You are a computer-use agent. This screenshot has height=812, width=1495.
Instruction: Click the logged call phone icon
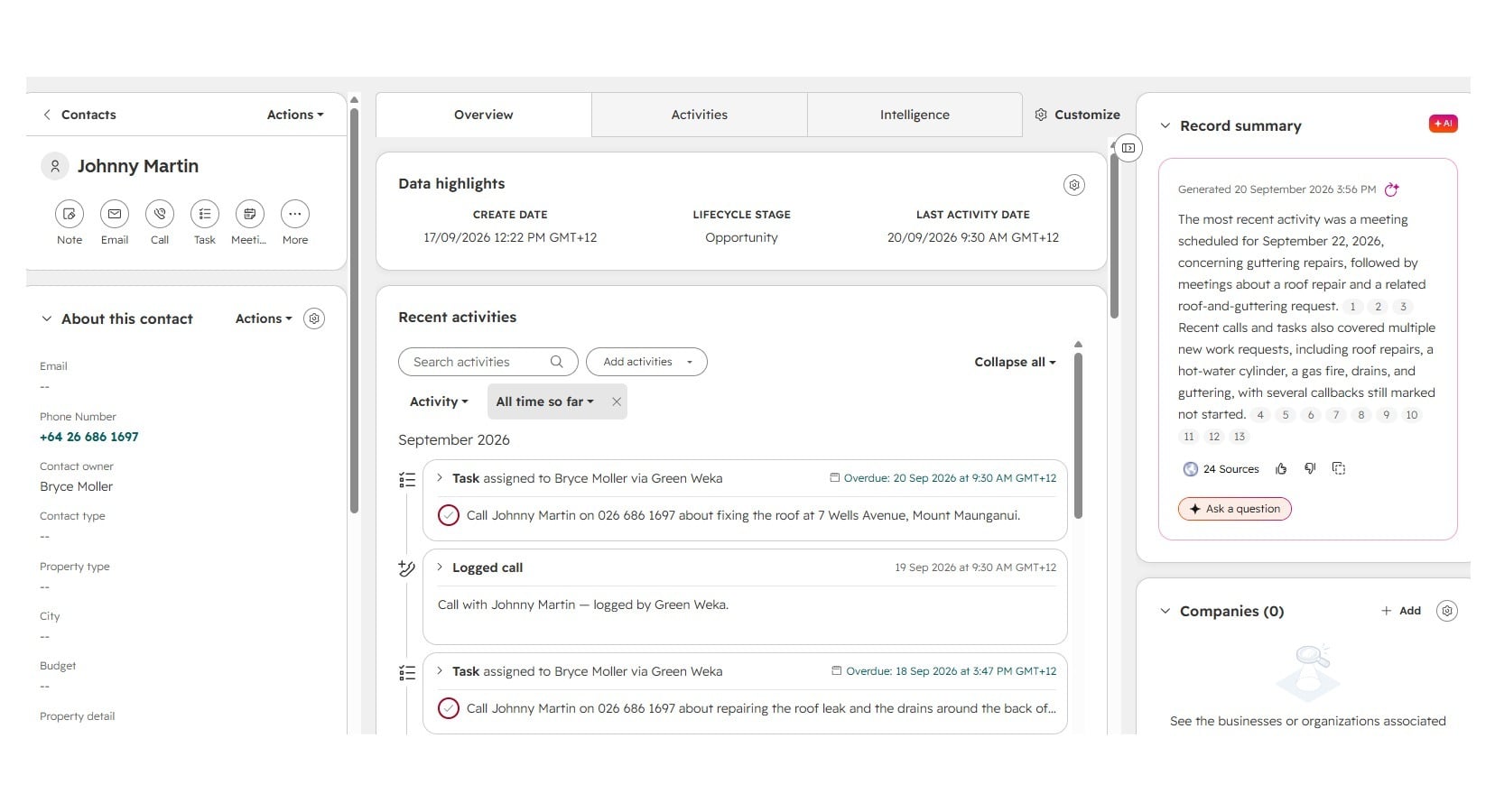[x=407, y=568]
